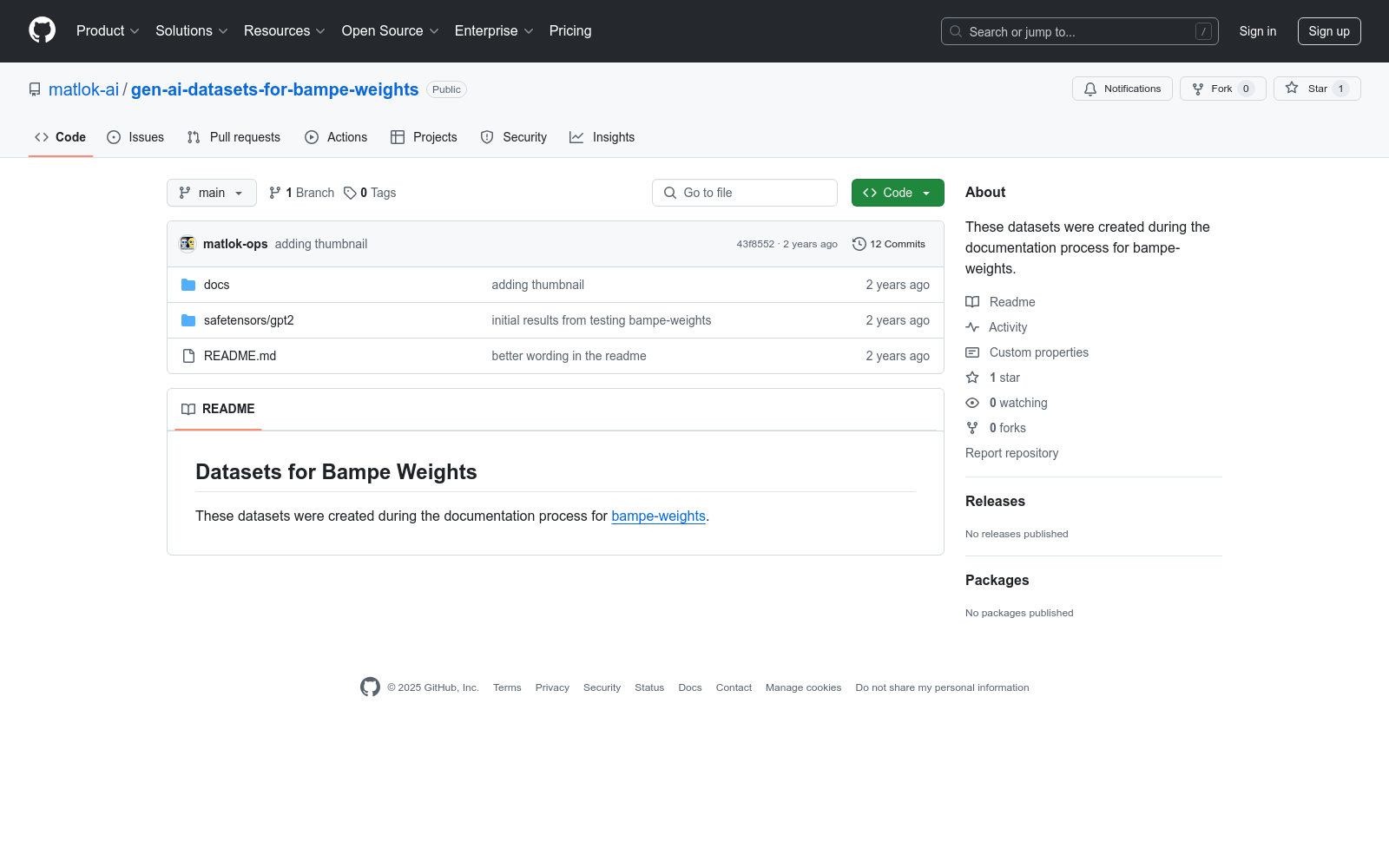This screenshot has height=868, width=1389.
Task: Click the Readme book icon in About
Action: tap(972, 302)
